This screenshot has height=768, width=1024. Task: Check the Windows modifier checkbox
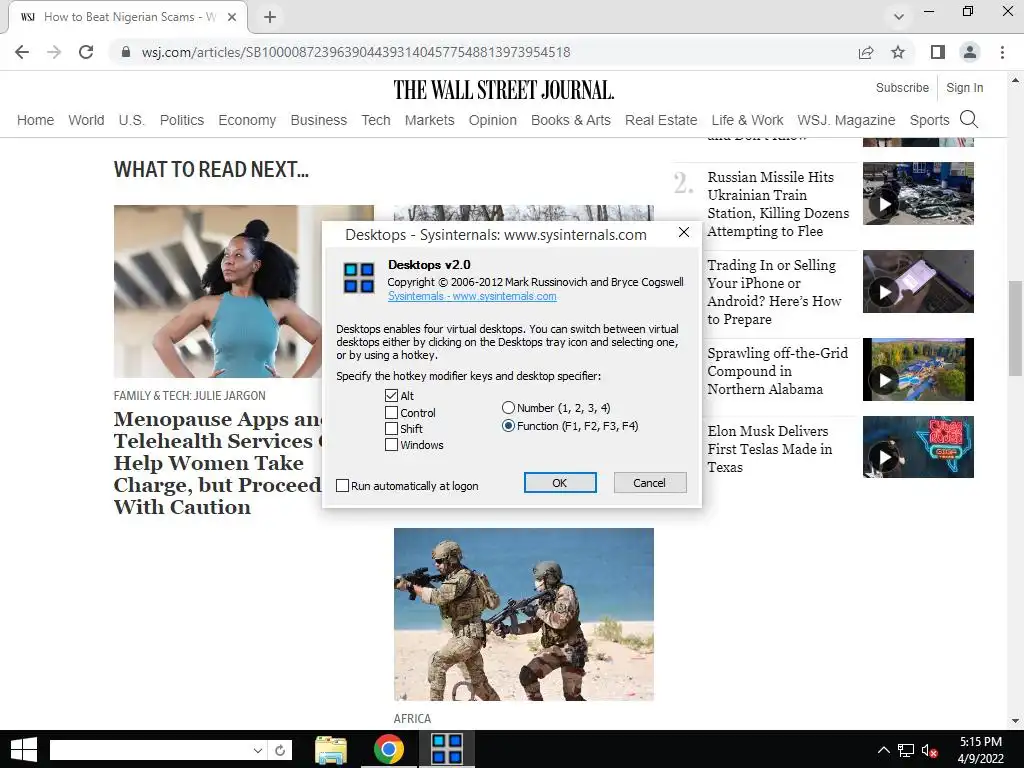(x=391, y=445)
